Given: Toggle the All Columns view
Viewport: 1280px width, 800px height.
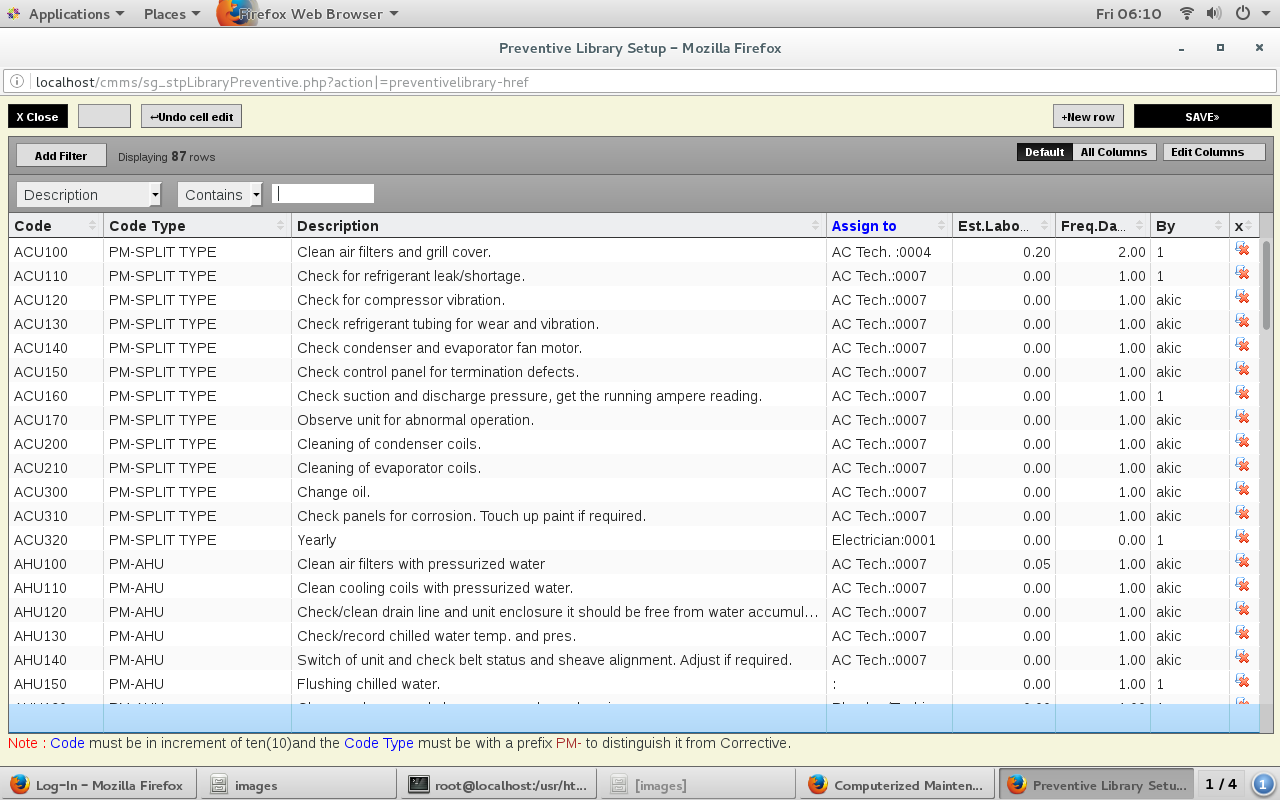Looking at the screenshot, I should pyautogui.click(x=1113, y=152).
